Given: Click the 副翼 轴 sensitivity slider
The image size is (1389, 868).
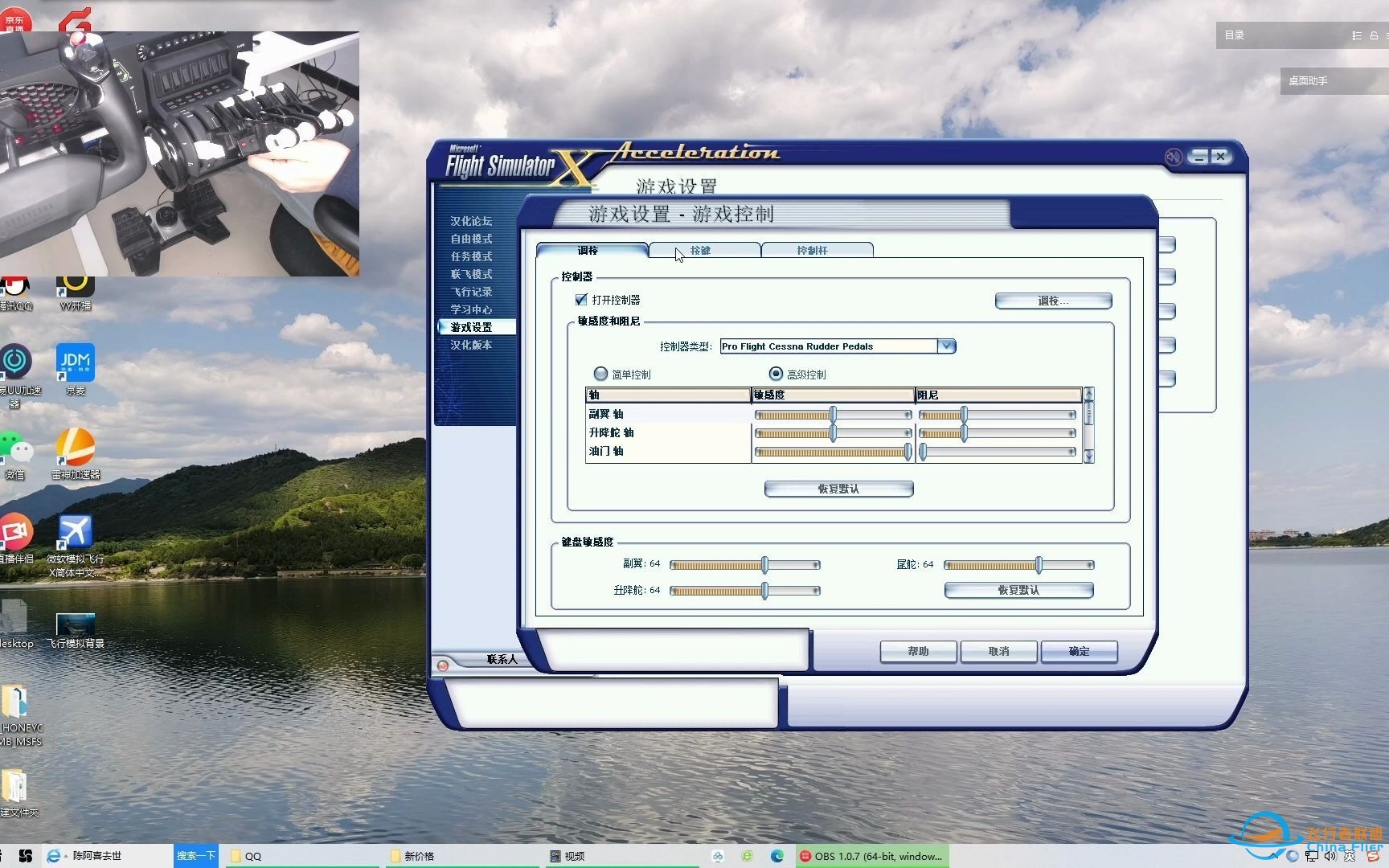Looking at the screenshot, I should [x=833, y=415].
